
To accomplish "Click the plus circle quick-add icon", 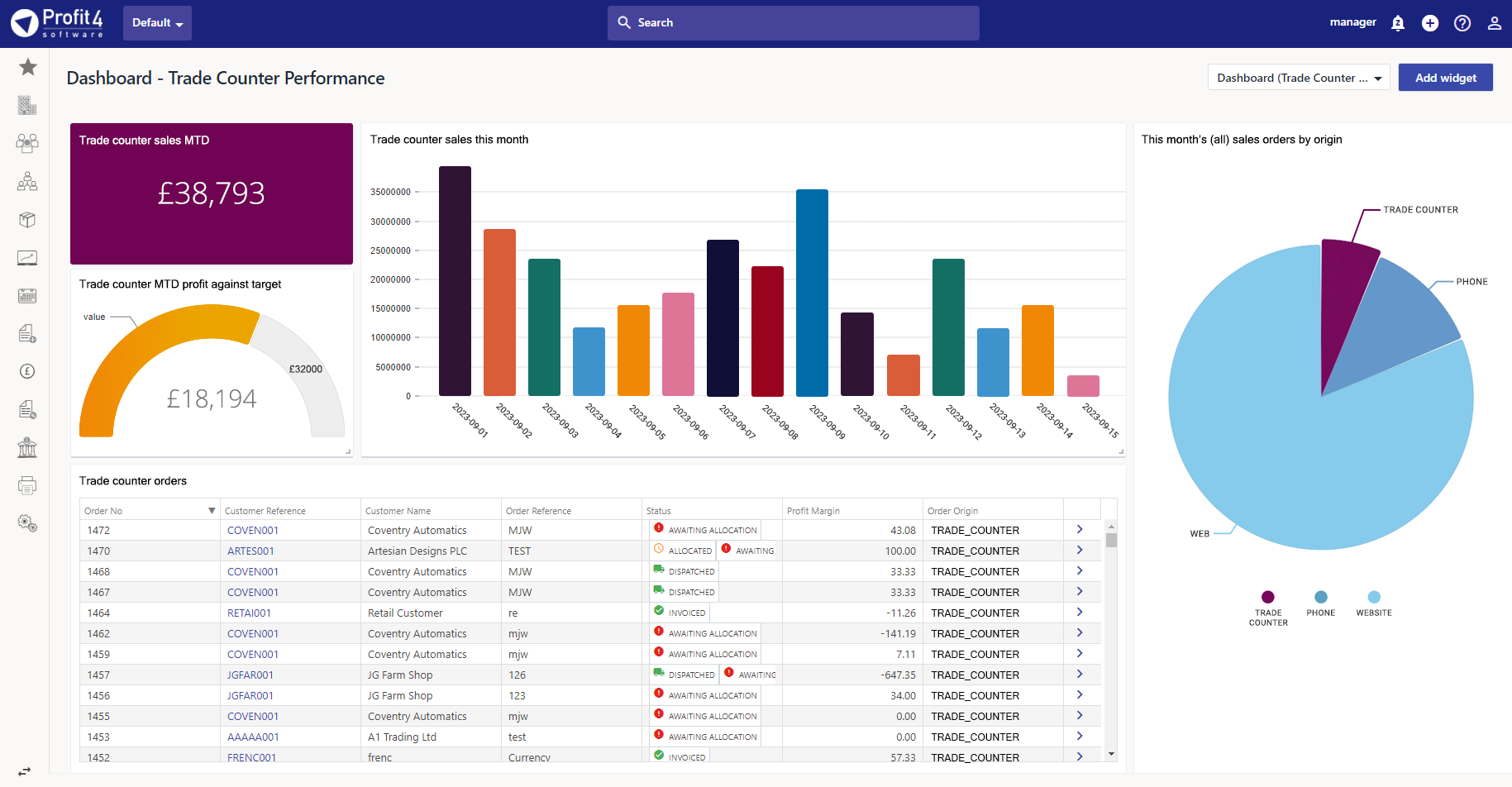I will pos(1430,23).
